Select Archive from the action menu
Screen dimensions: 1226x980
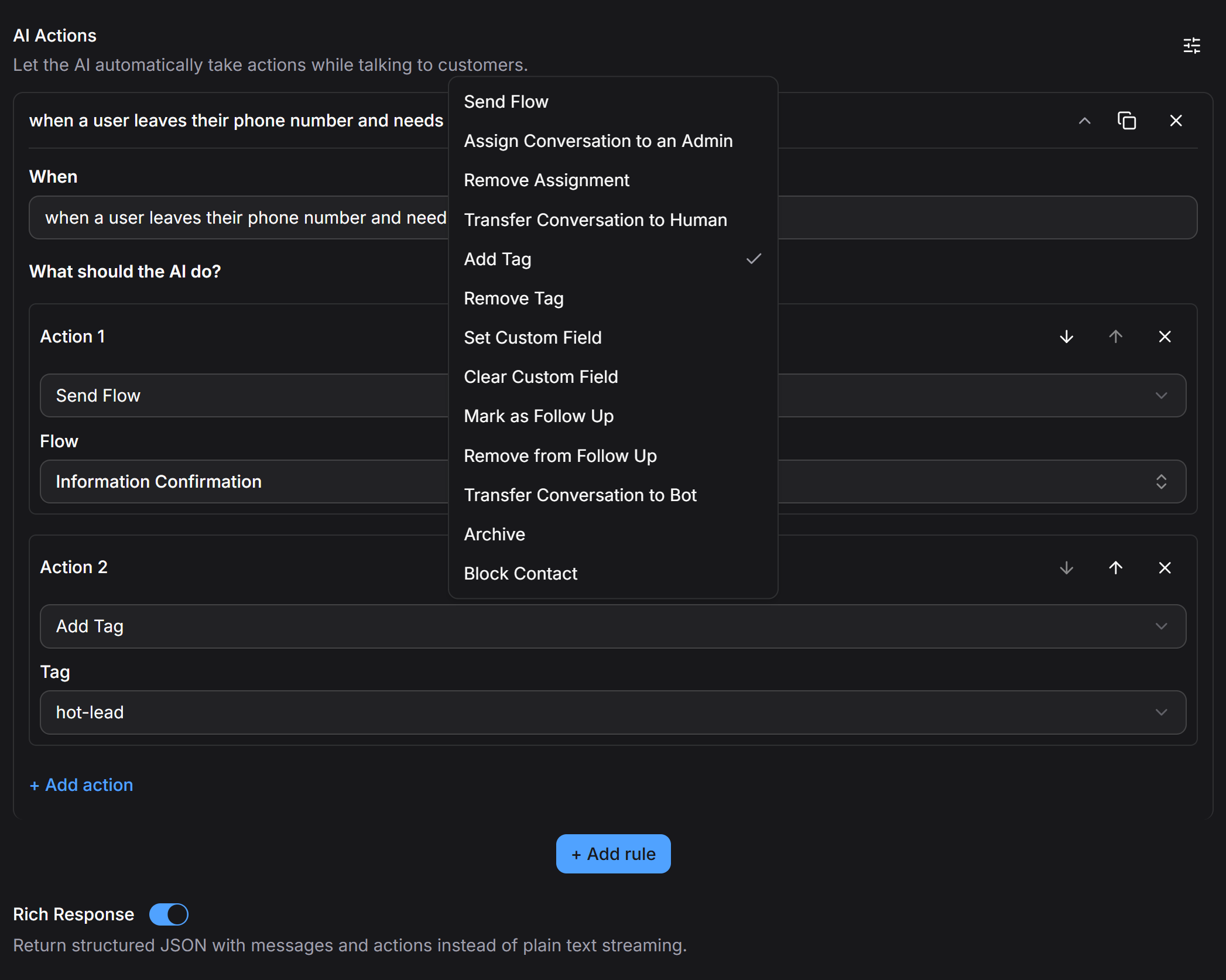613,534
